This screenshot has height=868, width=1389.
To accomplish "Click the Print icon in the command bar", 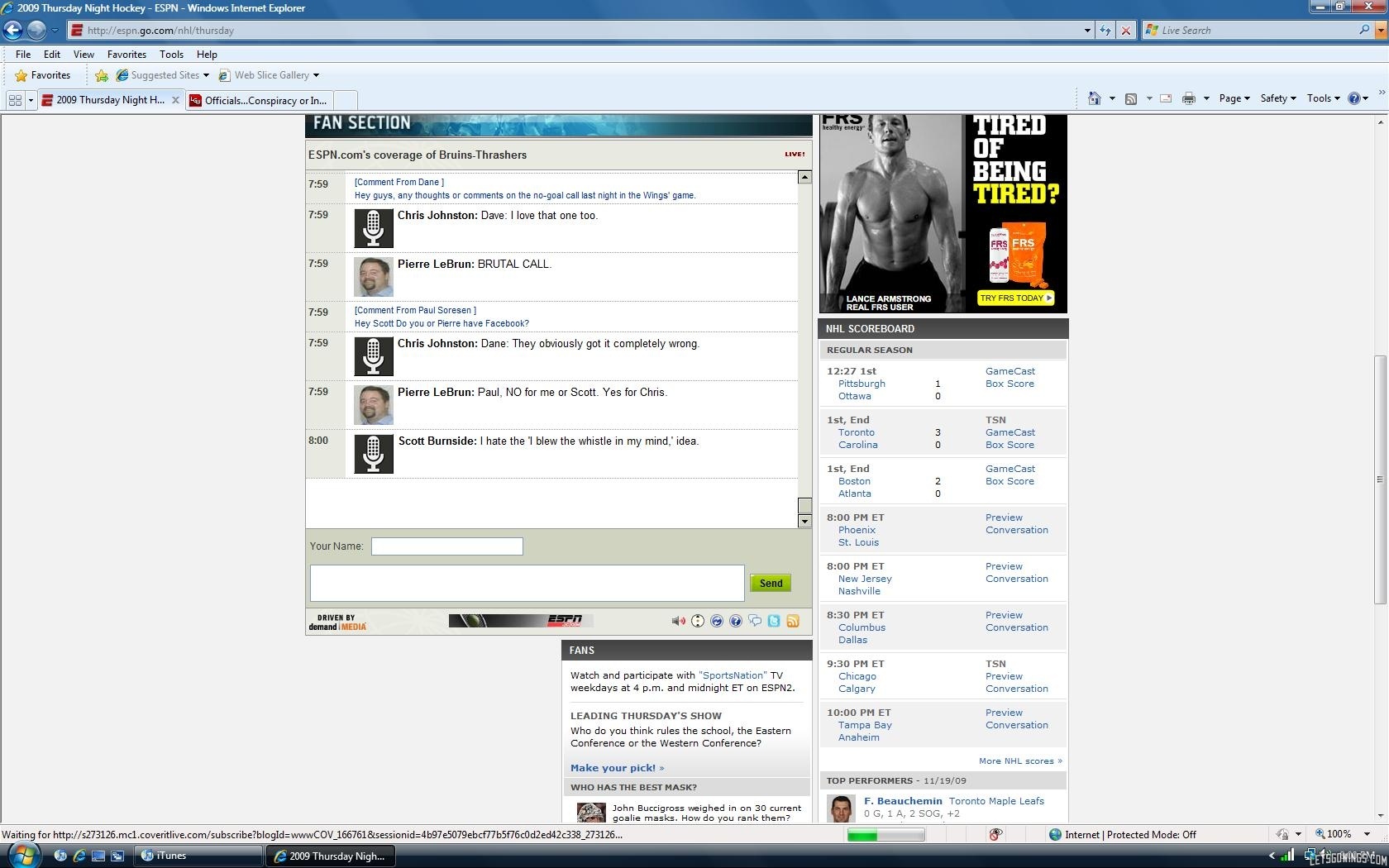I will (1188, 98).
